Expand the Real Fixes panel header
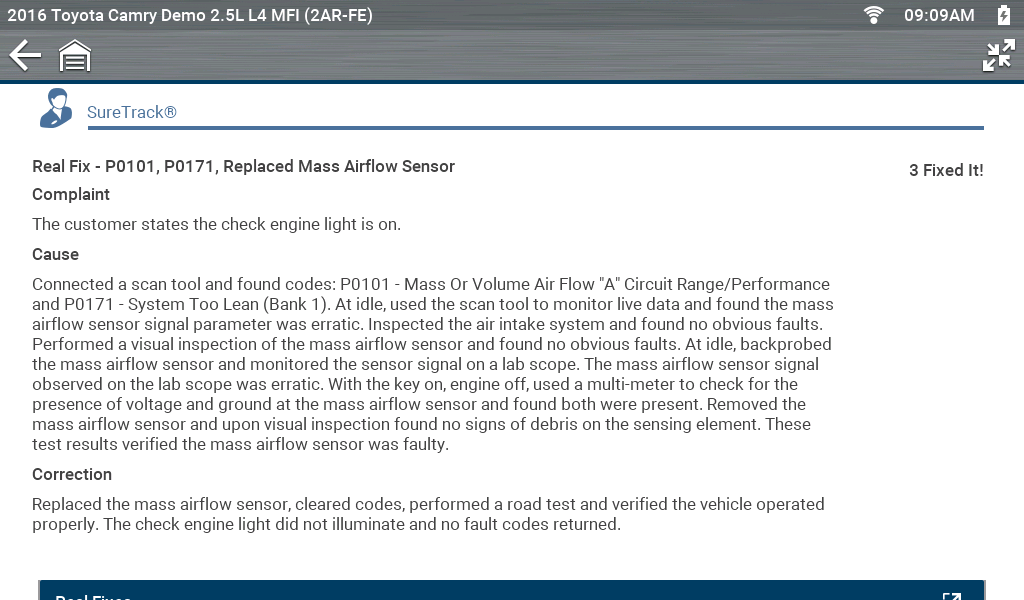This screenshot has height=600, width=1024. pyautogui.click(x=500, y=592)
